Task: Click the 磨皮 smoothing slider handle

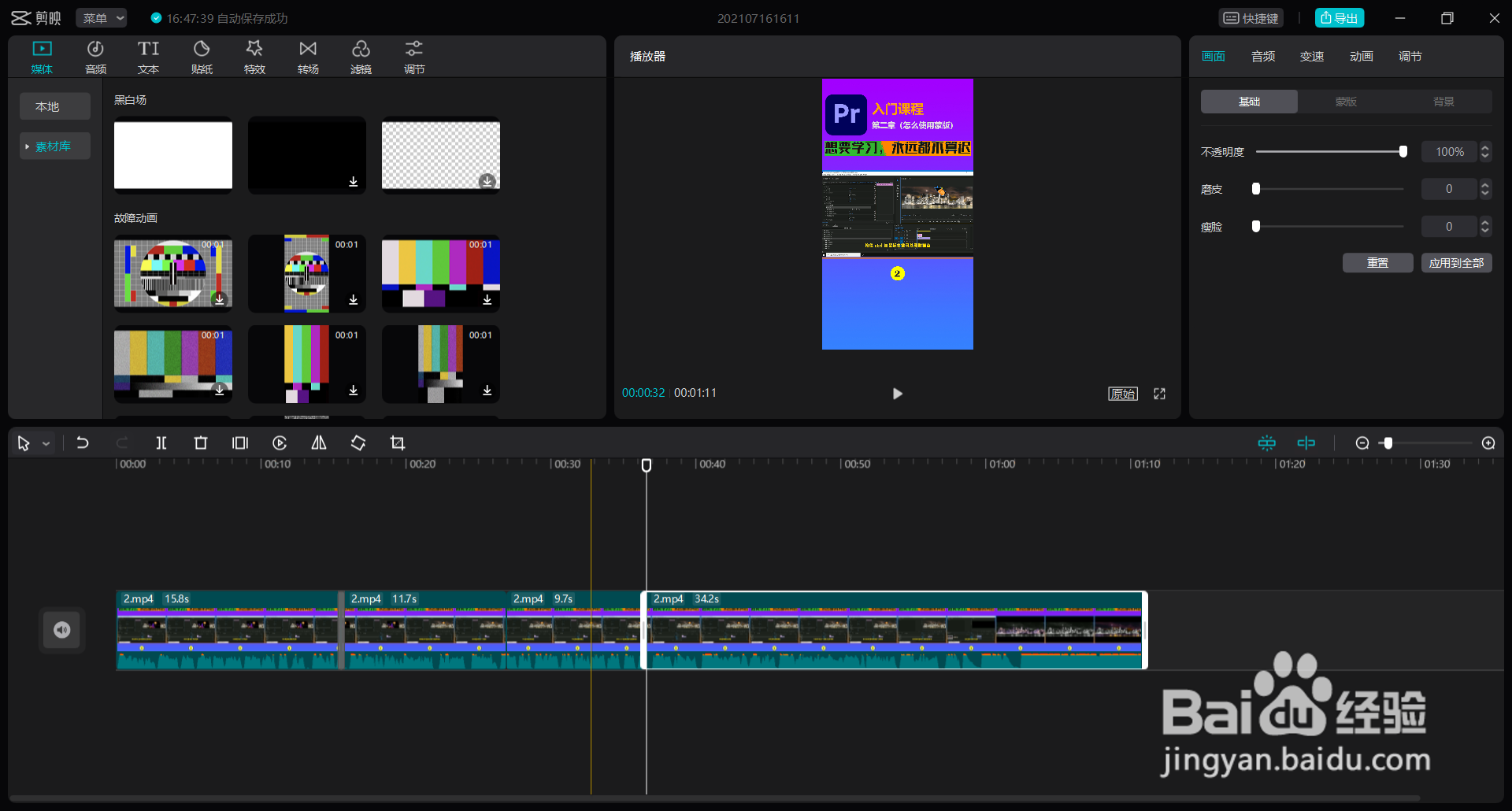Action: [x=1256, y=189]
